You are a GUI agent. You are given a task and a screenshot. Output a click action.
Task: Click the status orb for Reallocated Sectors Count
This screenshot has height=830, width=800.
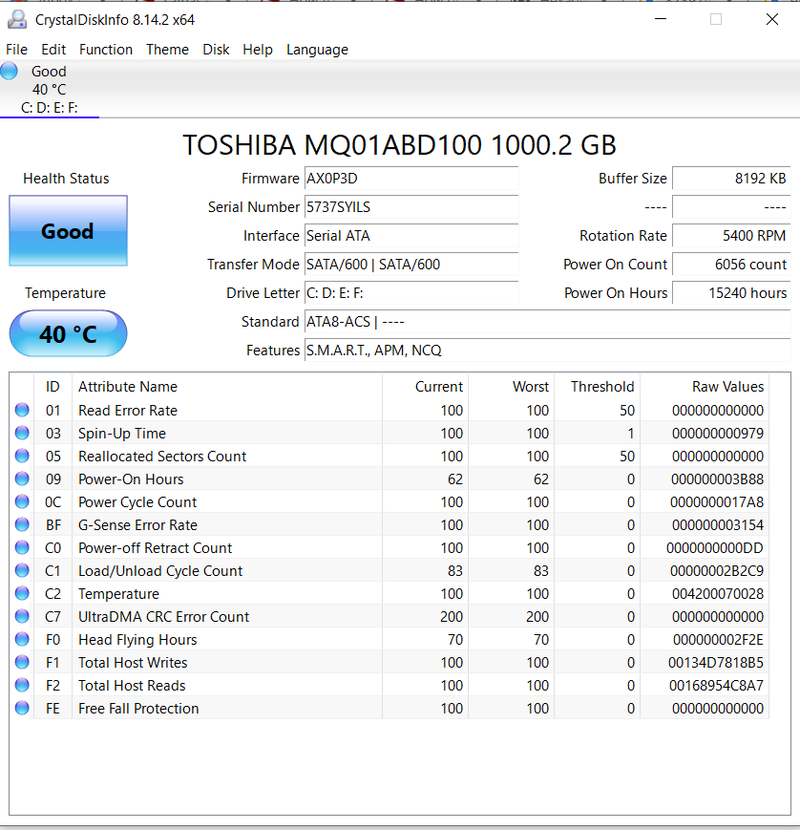(x=22, y=456)
